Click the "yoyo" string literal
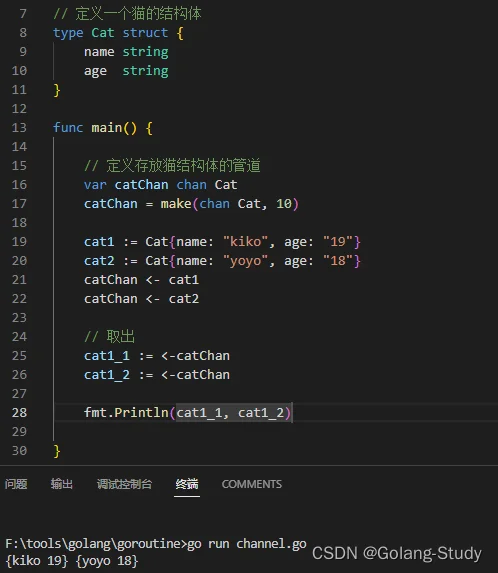 coord(246,261)
